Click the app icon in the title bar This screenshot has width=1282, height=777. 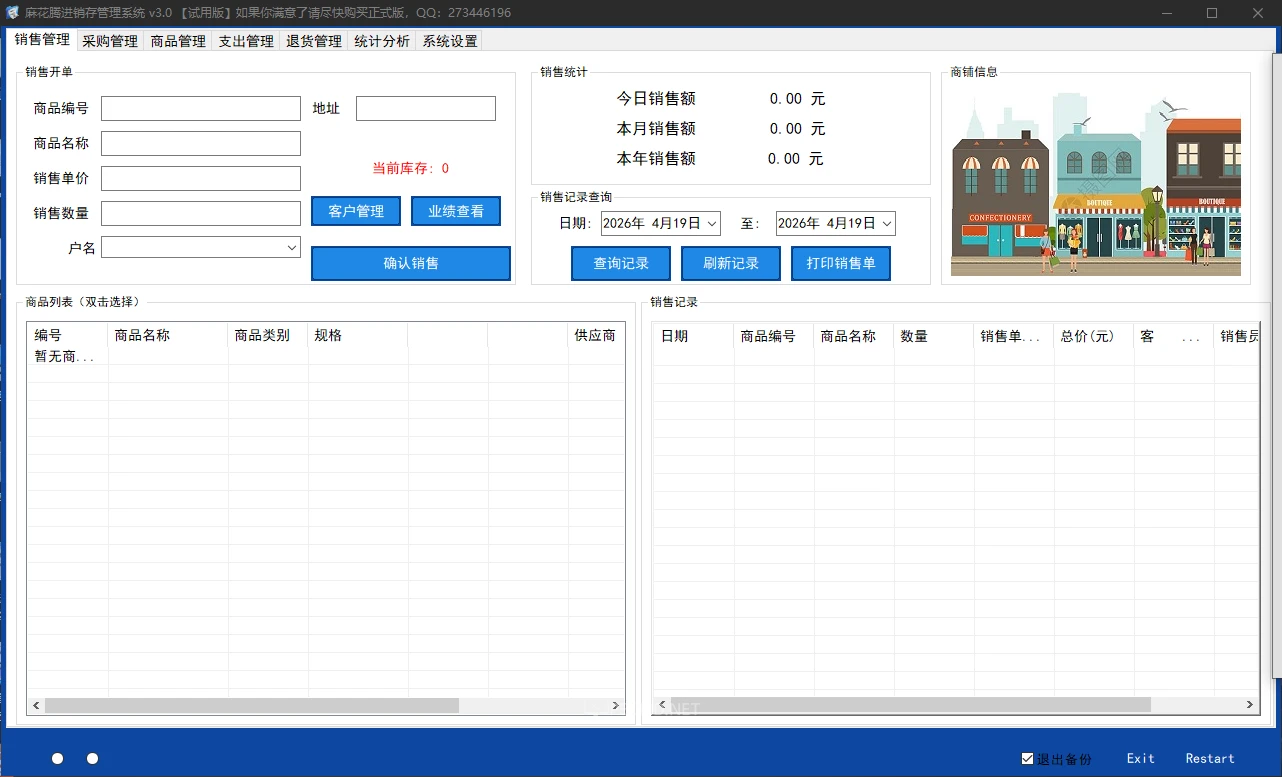tap(10, 13)
